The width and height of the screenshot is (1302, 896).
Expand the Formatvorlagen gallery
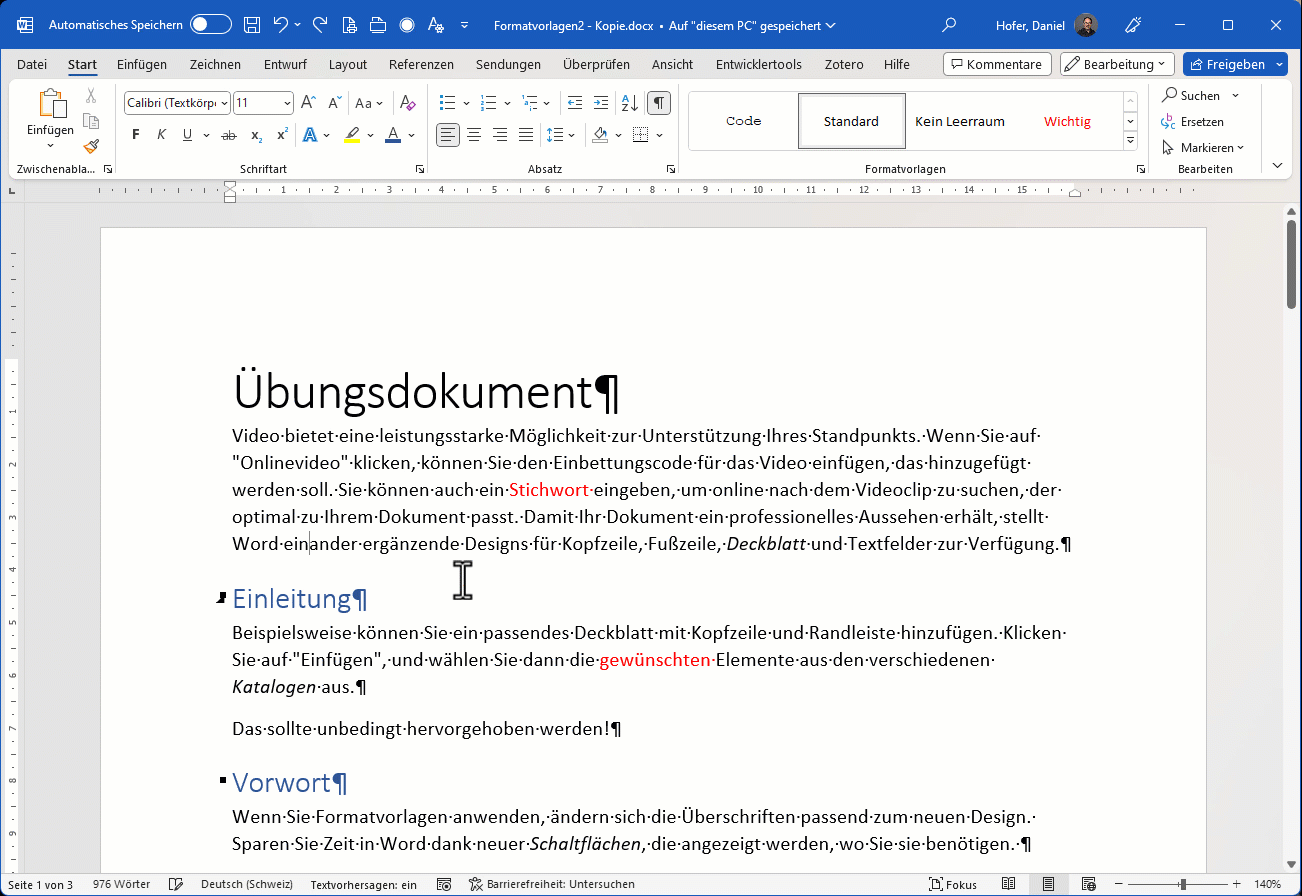(1131, 141)
